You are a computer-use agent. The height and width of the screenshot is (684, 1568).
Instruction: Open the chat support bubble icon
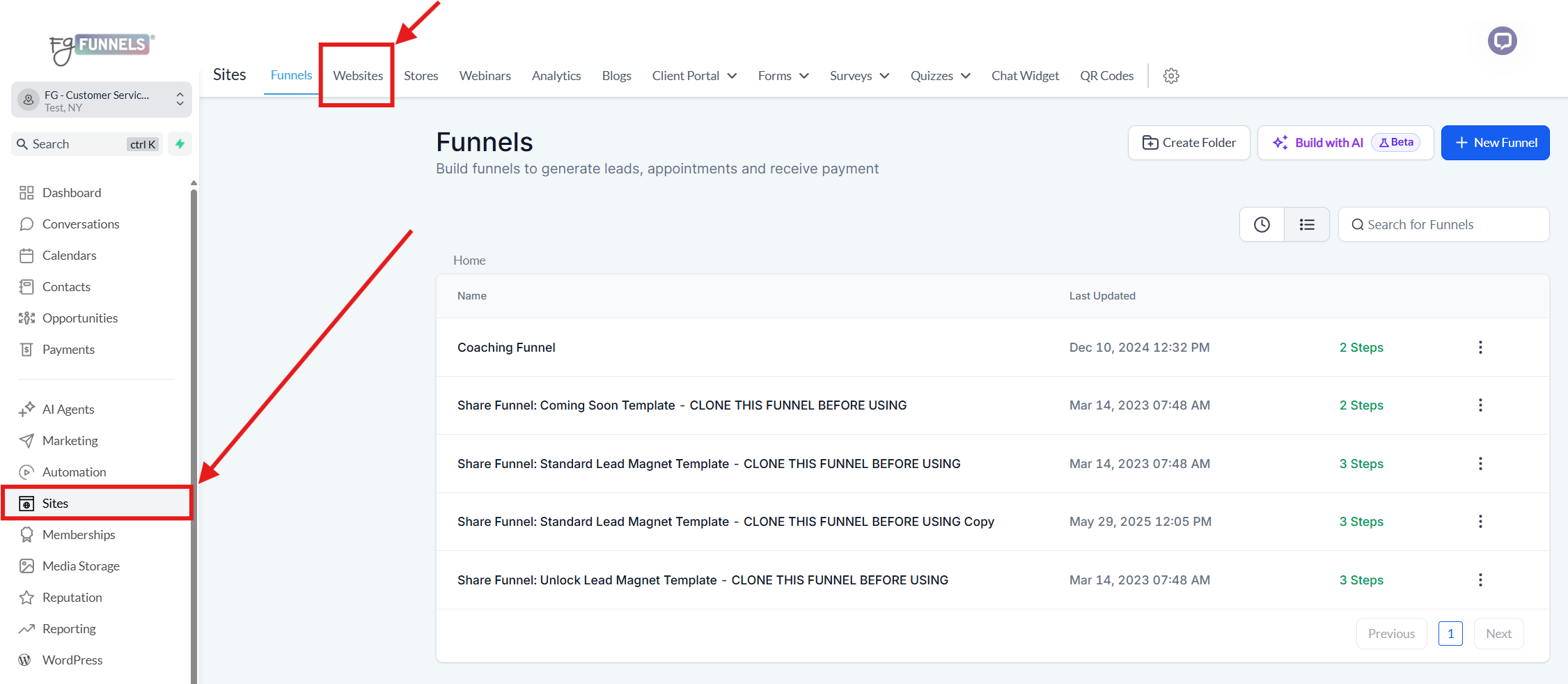point(1502,40)
